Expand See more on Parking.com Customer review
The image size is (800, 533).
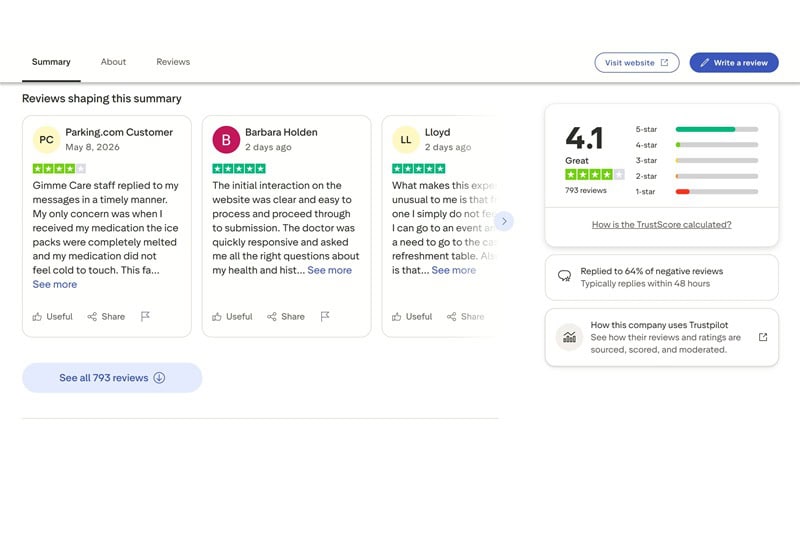(55, 285)
